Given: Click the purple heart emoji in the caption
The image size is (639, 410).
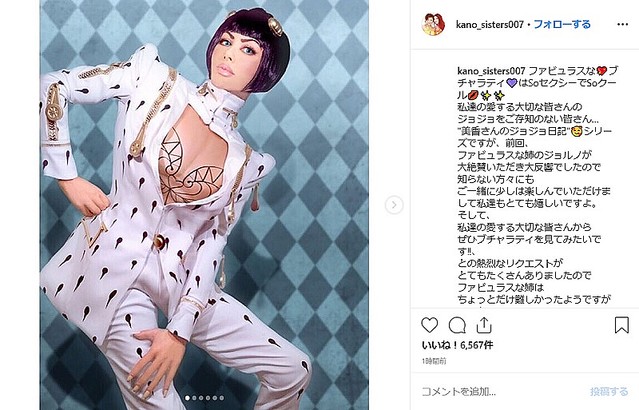Looking at the screenshot, I should [511, 83].
